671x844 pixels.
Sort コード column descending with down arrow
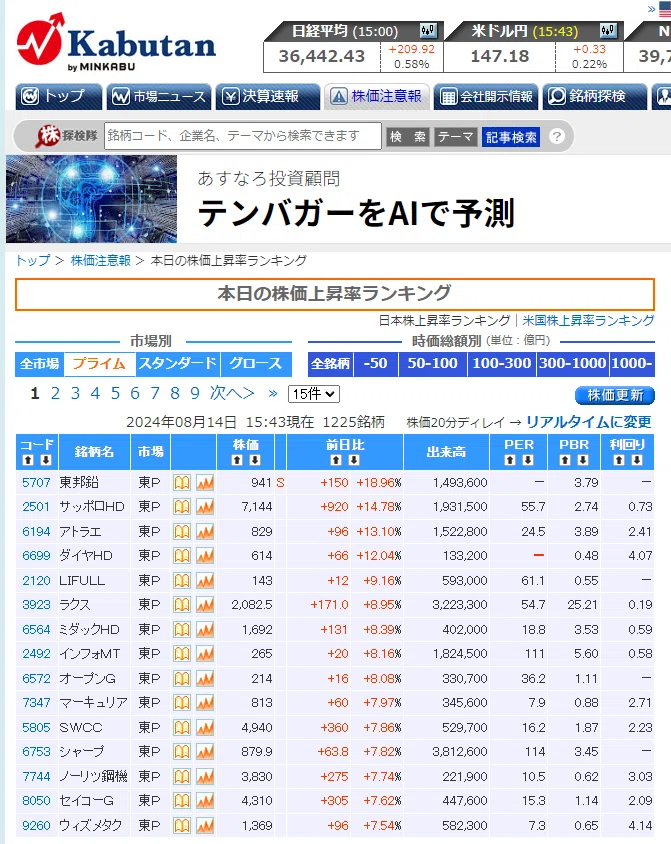pos(46,460)
